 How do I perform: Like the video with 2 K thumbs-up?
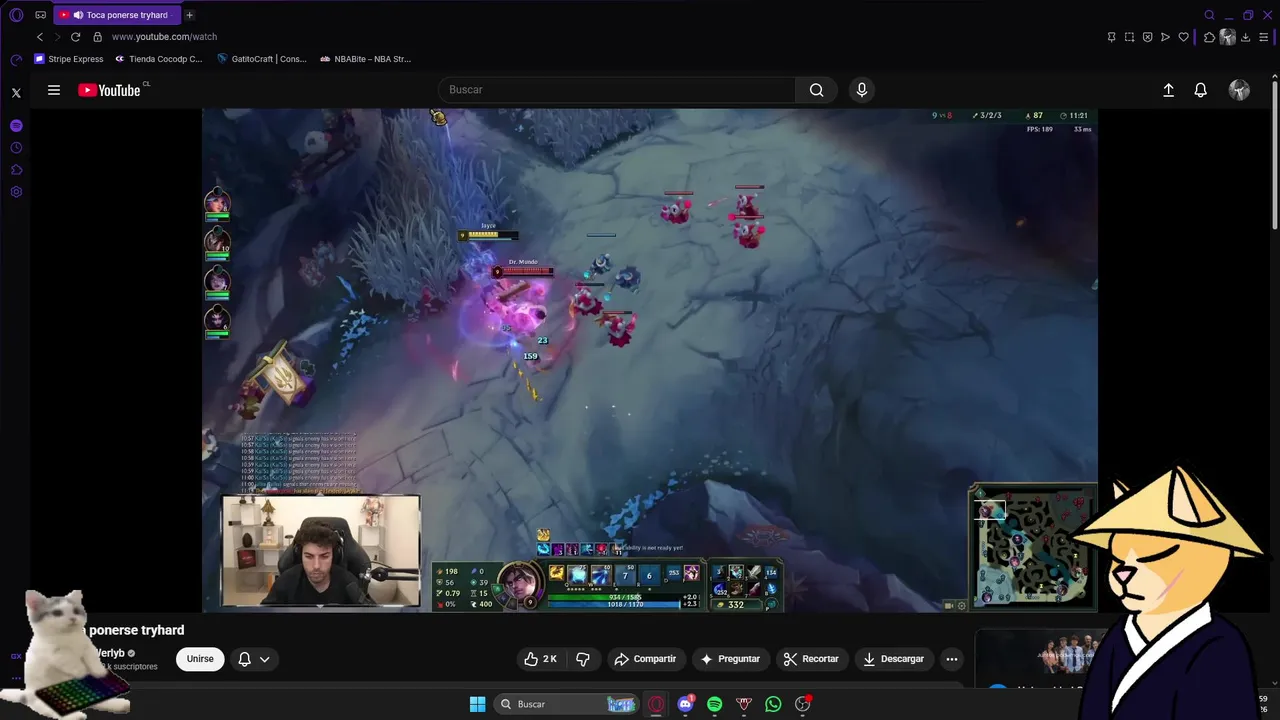(x=541, y=659)
